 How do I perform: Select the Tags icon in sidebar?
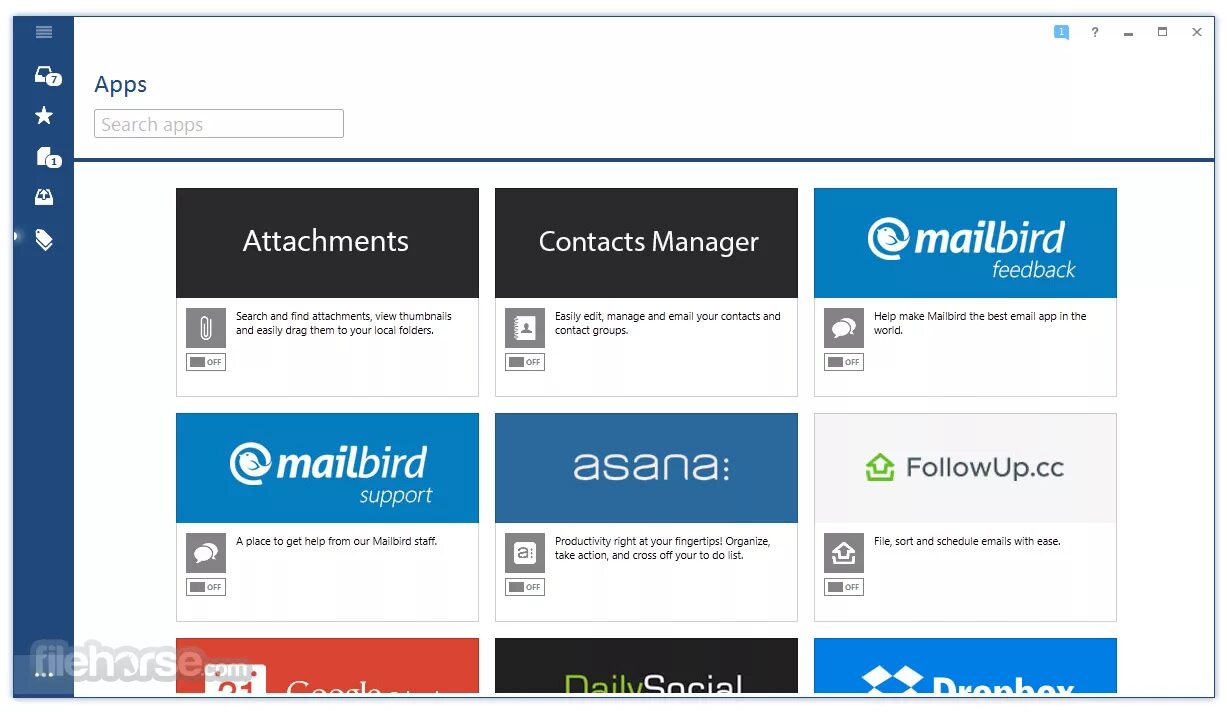tap(44, 239)
